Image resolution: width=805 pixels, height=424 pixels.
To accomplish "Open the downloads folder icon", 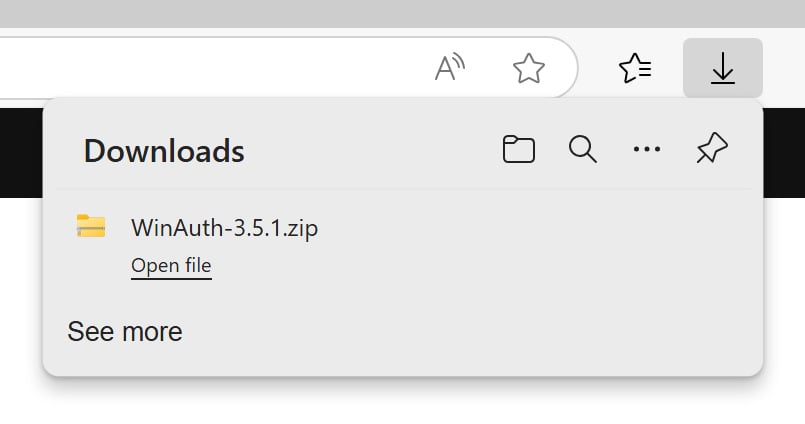I will [x=518, y=150].
